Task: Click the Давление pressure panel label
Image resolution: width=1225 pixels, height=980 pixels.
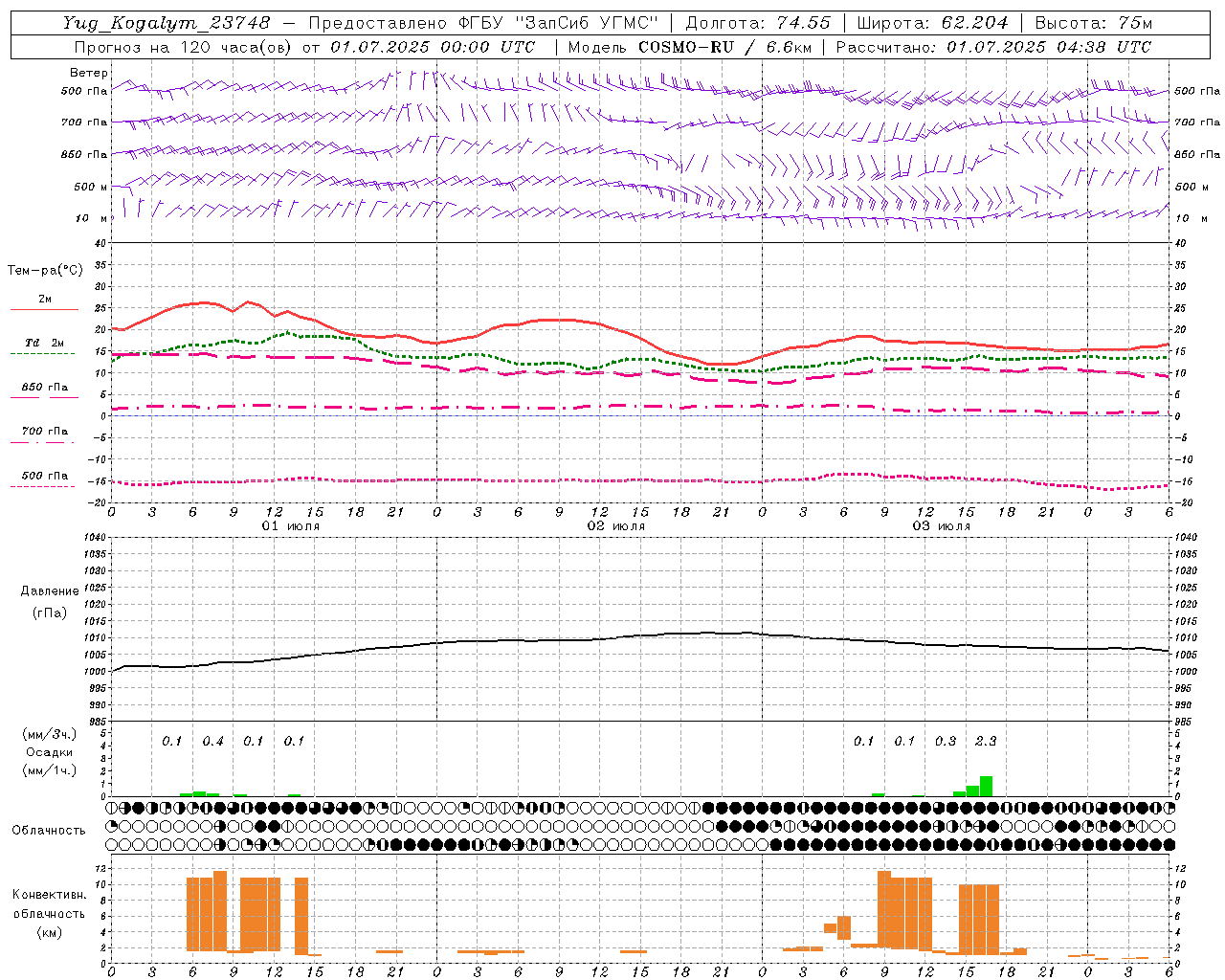Action: (50, 591)
